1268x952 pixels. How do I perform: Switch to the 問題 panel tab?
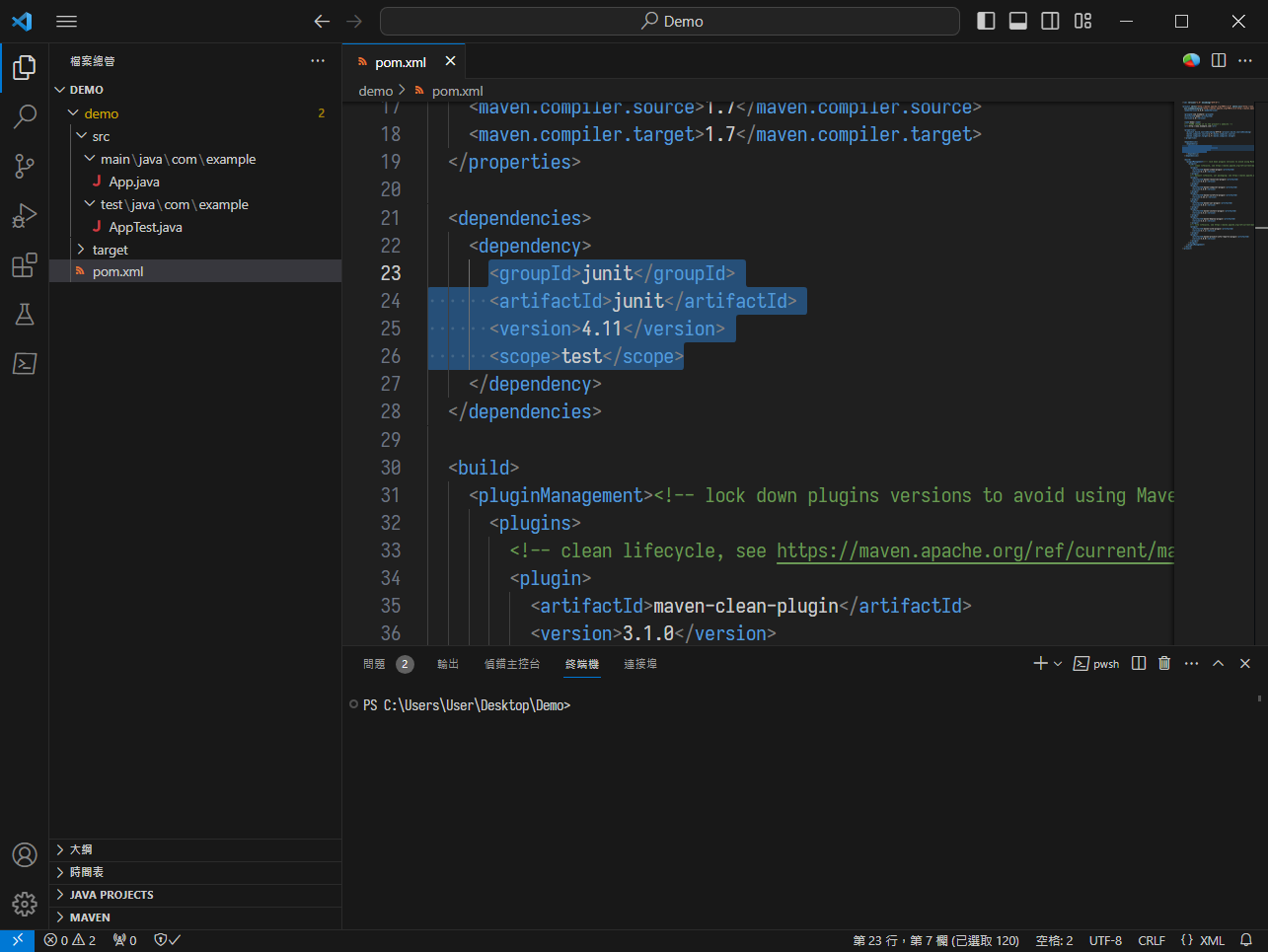[x=374, y=664]
